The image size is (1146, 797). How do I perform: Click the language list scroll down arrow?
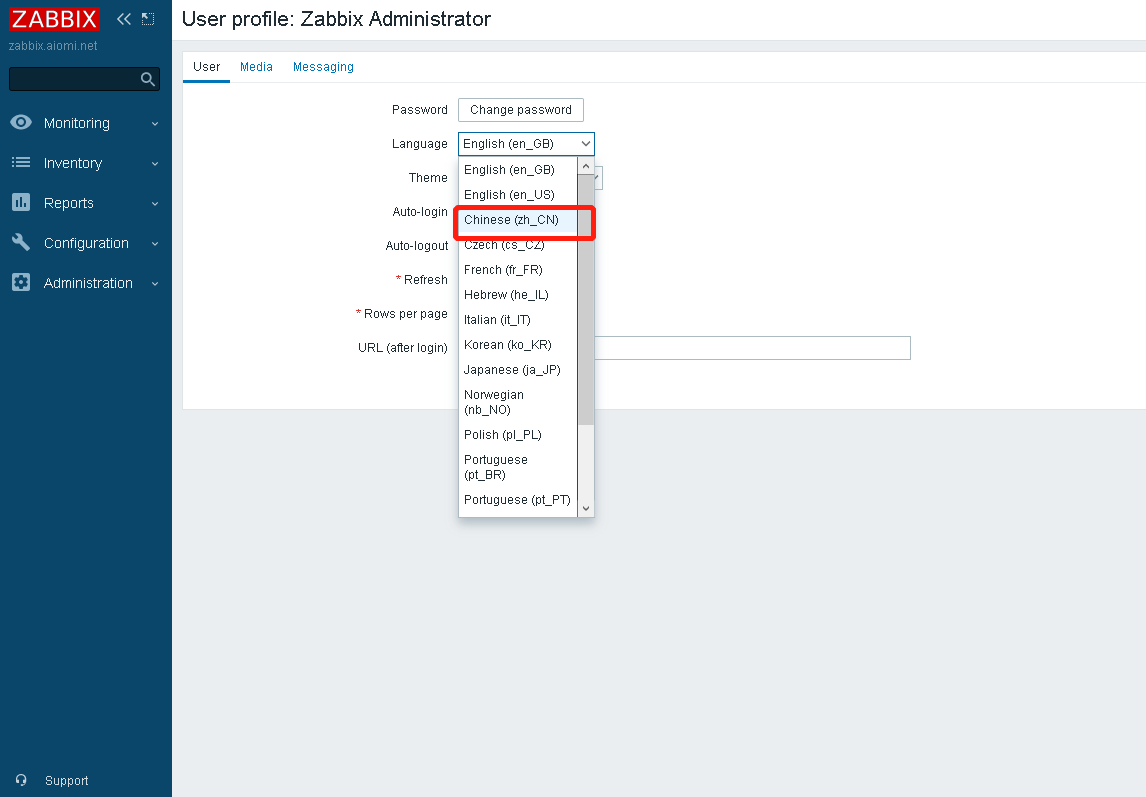(586, 508)
